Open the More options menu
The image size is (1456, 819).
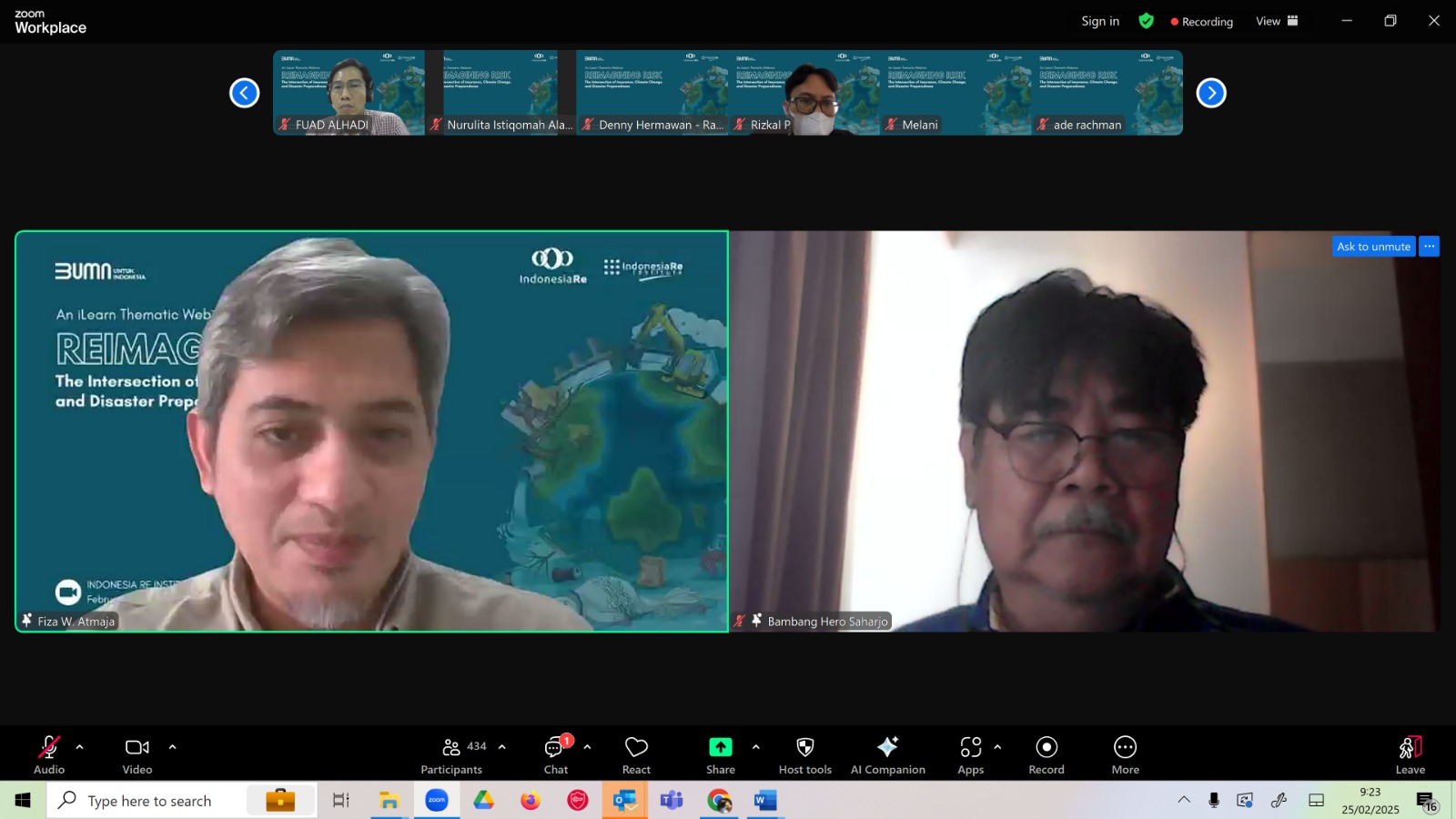(1126, 754)
